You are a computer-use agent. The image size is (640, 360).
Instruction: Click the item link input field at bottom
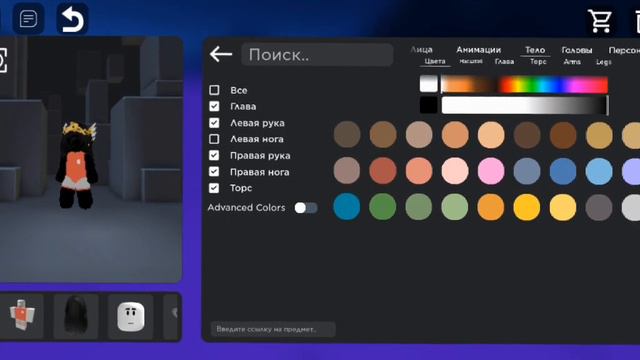click(273, 329)
